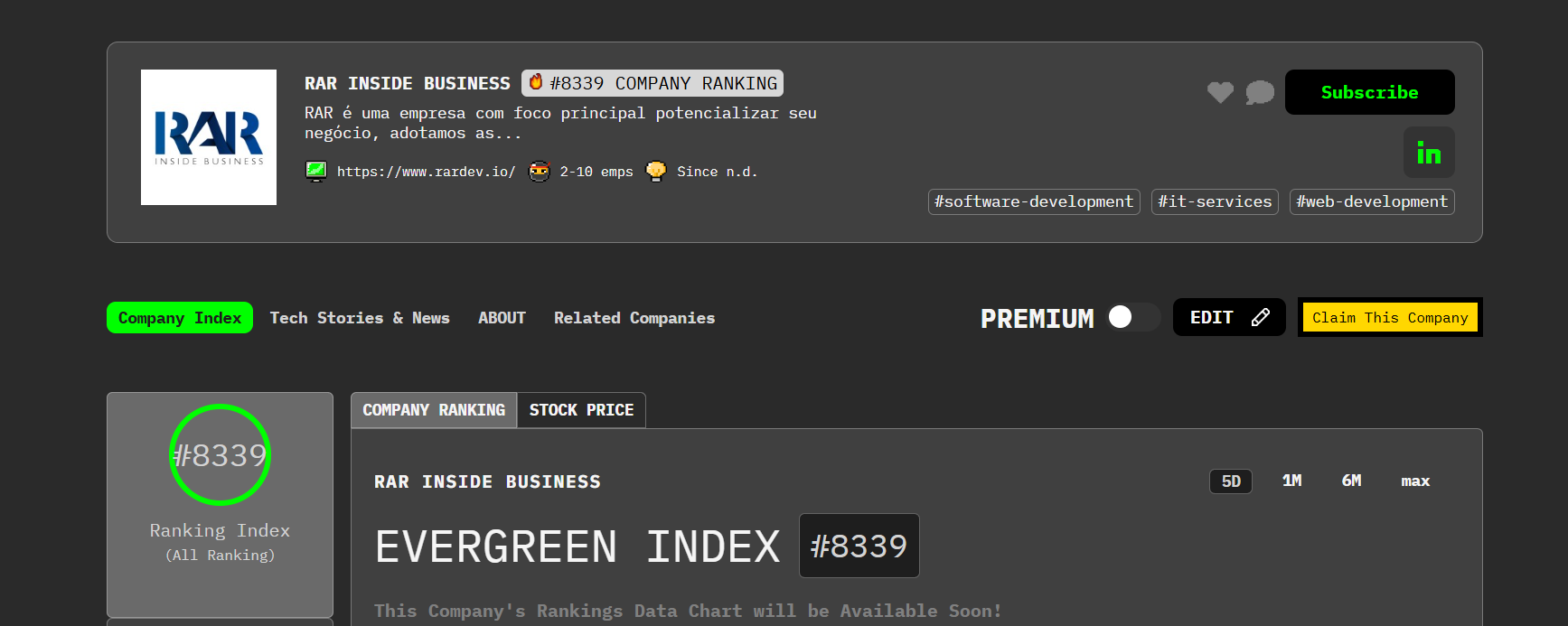
Task: Click the green #8339 ranking circle
Action: (x=220, y=454)
